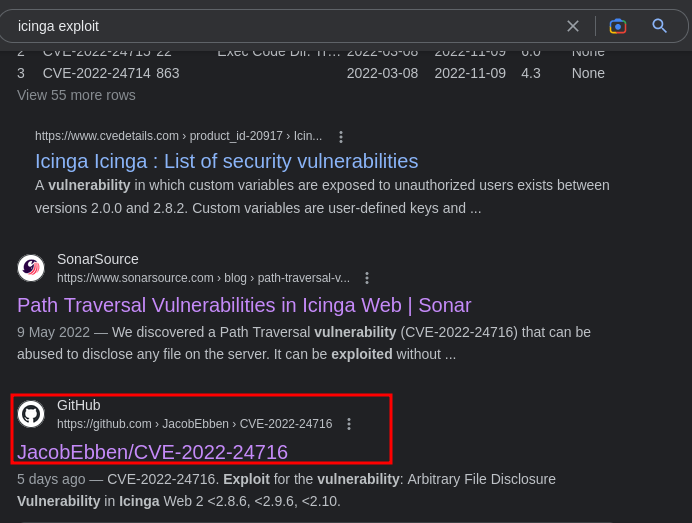Select 2022-03-08 date in row 3

[382, 73]
